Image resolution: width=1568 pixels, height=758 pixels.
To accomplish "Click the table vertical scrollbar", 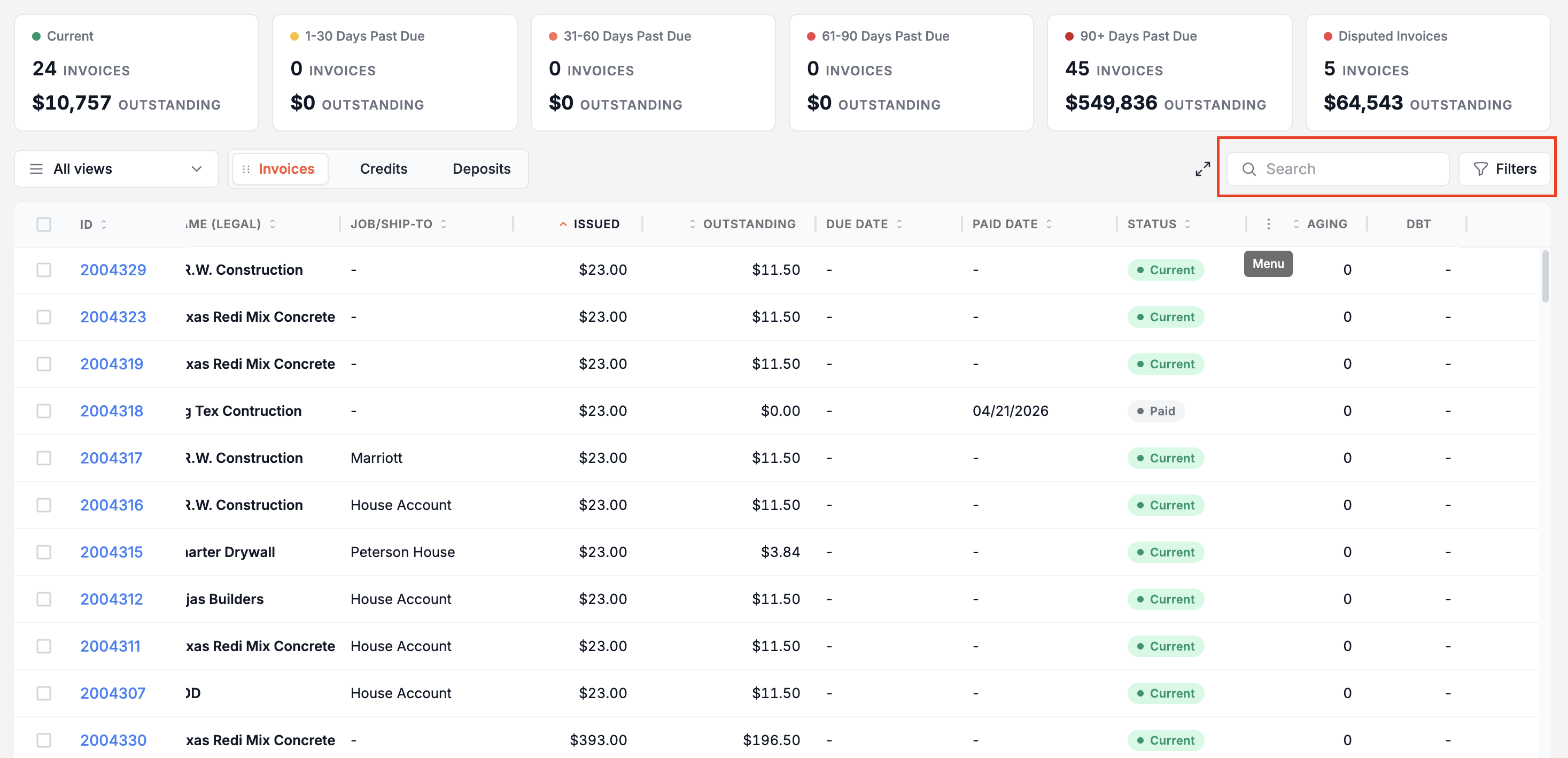I will (1546, 277).
